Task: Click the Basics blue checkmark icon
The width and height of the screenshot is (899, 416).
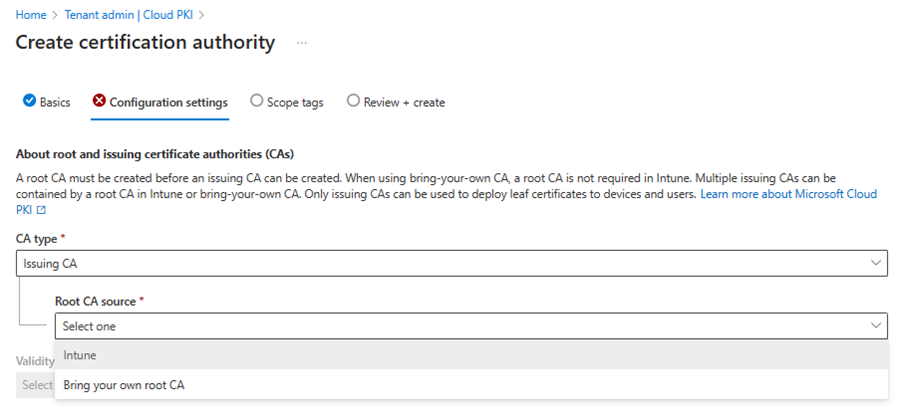Action: pos(29,101)
